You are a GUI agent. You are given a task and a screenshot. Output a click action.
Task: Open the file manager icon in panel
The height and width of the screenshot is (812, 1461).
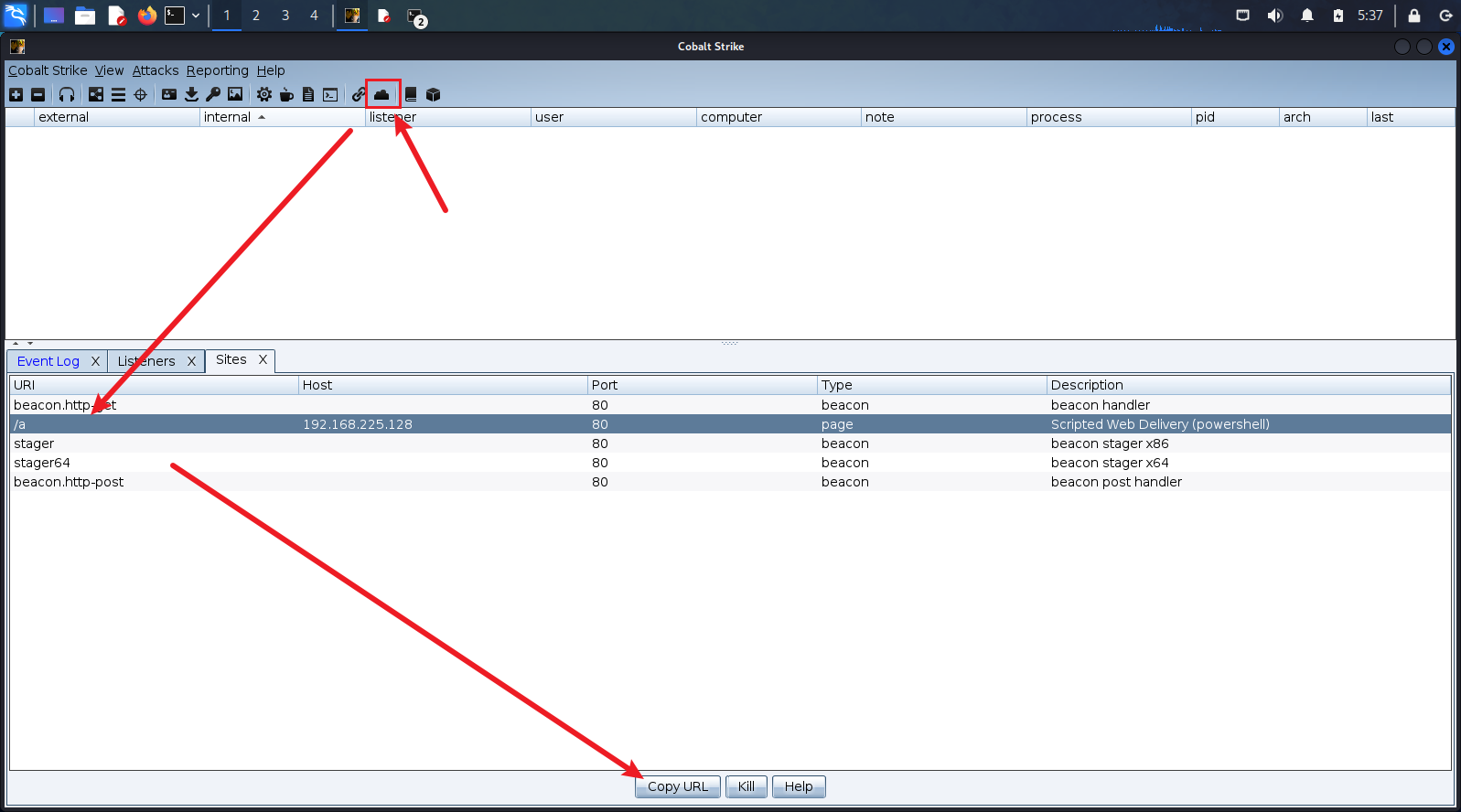tap(85, 16)
